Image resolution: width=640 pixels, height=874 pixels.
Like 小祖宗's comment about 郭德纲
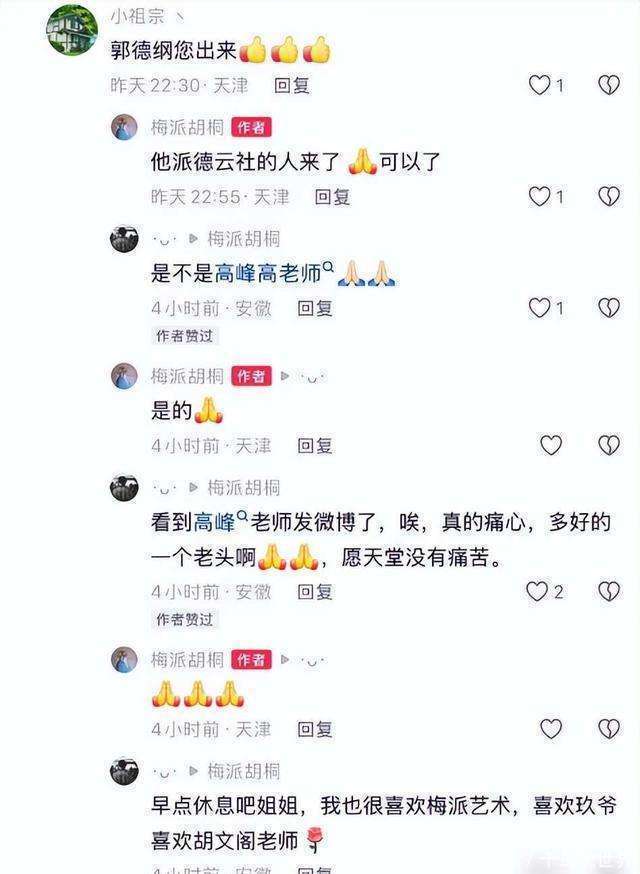pos(539,85)
